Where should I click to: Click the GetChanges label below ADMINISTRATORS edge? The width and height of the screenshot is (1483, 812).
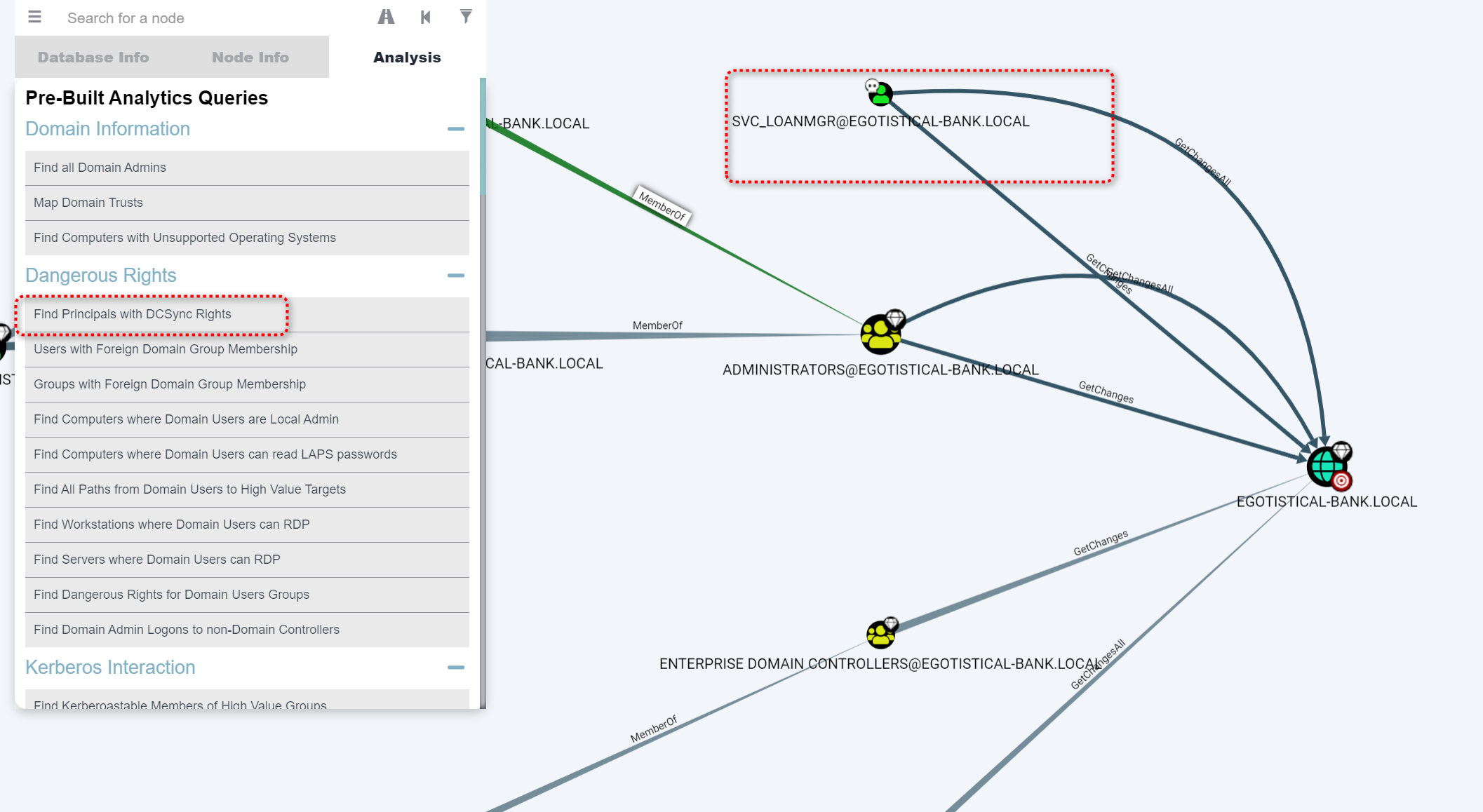(x=1106, y=392)
